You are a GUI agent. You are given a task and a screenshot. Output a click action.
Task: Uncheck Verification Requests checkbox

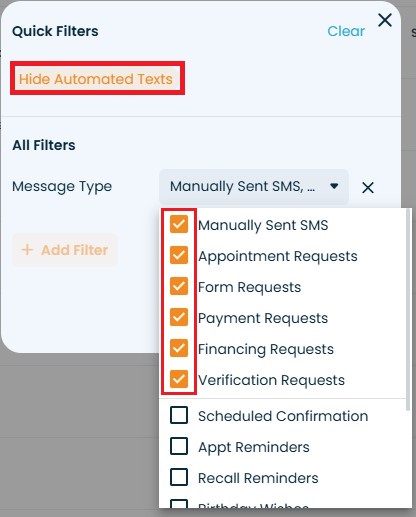point(179,379)
